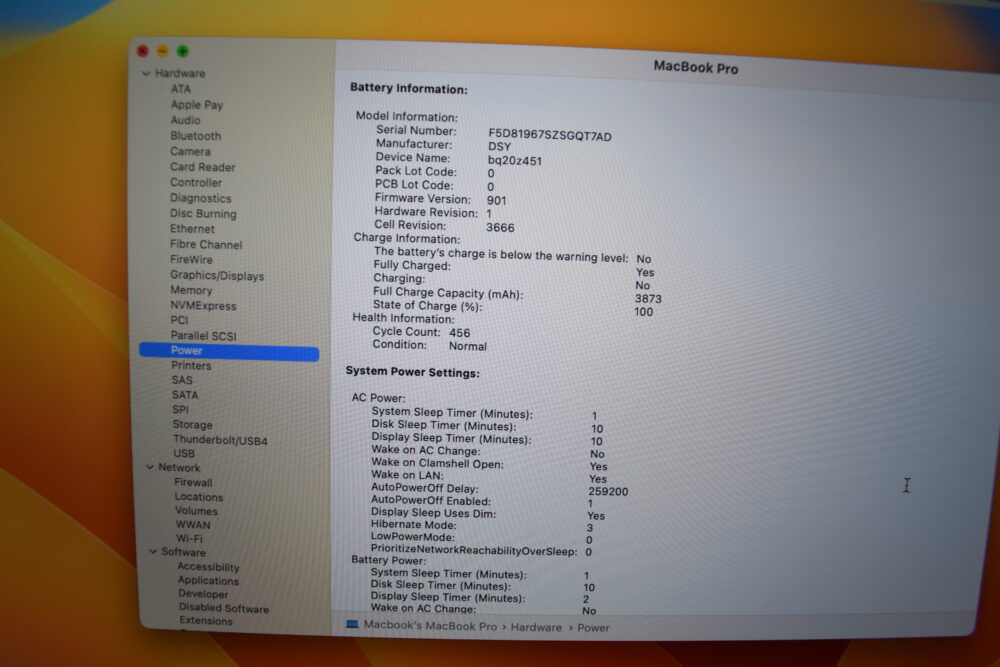1000x667 pixels.
Task: Click Condition value Normal
Action: pos(467,346)
